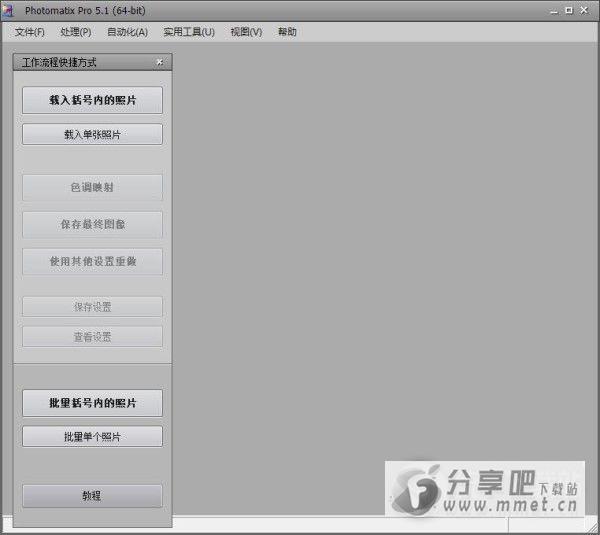The image size is (600, 535).
Task: Click the window resize grip corner
Action: (x=593, y=527)
